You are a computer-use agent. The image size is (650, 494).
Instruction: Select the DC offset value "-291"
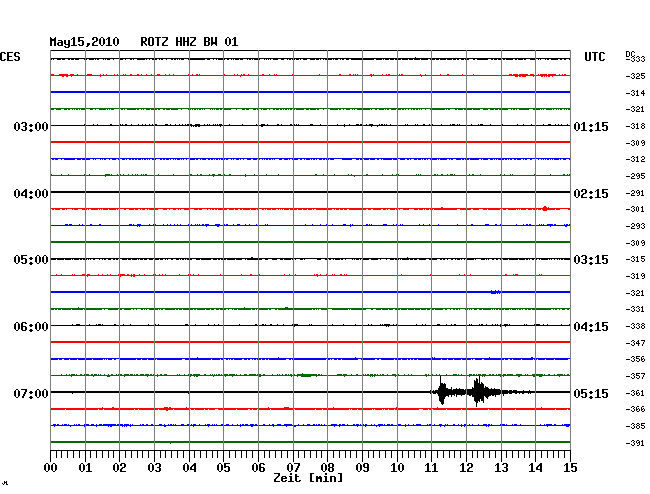click(635, 193)
